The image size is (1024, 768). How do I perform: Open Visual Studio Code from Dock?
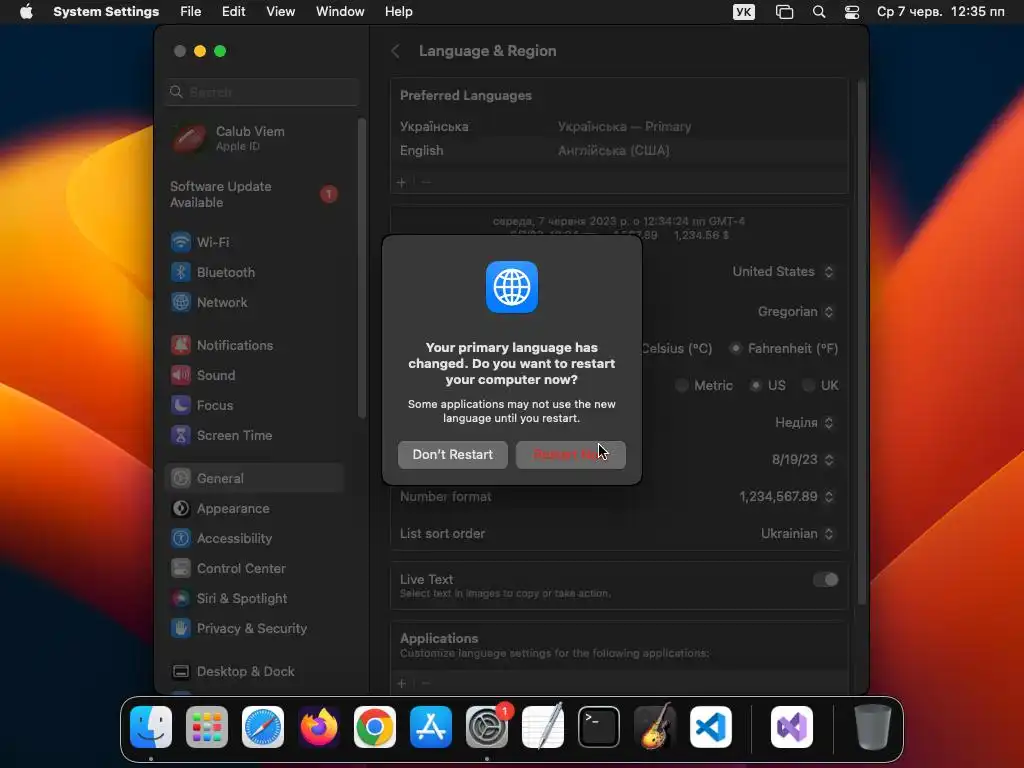[x=711, y=727]
